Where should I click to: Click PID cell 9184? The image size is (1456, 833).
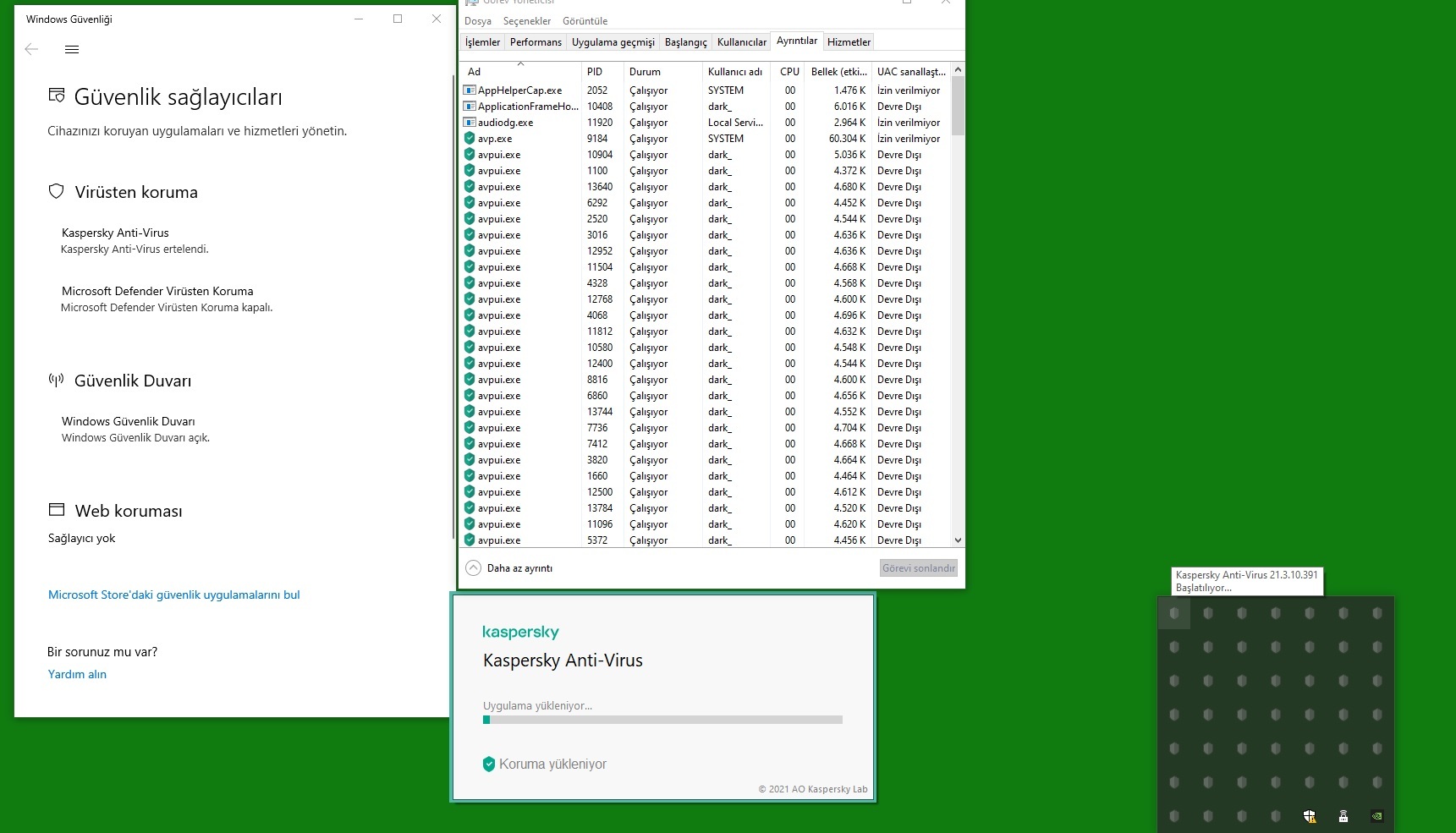click(x=597, y=139)
